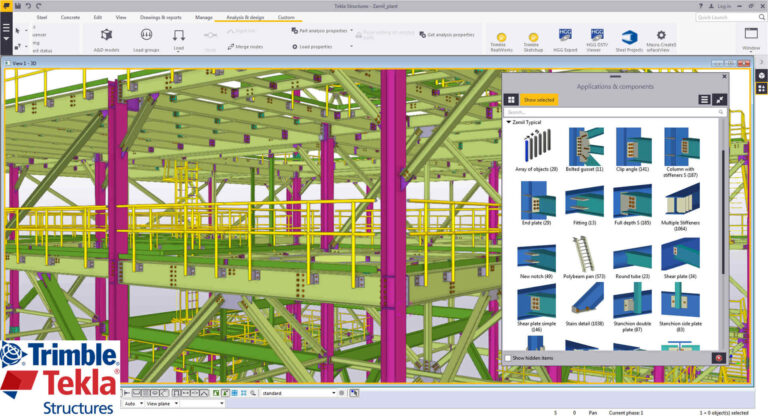Toggle Applications & components side pane icon
Image resolution: width=768 pixels, height=416 pixels.
(x=761, y=88)
